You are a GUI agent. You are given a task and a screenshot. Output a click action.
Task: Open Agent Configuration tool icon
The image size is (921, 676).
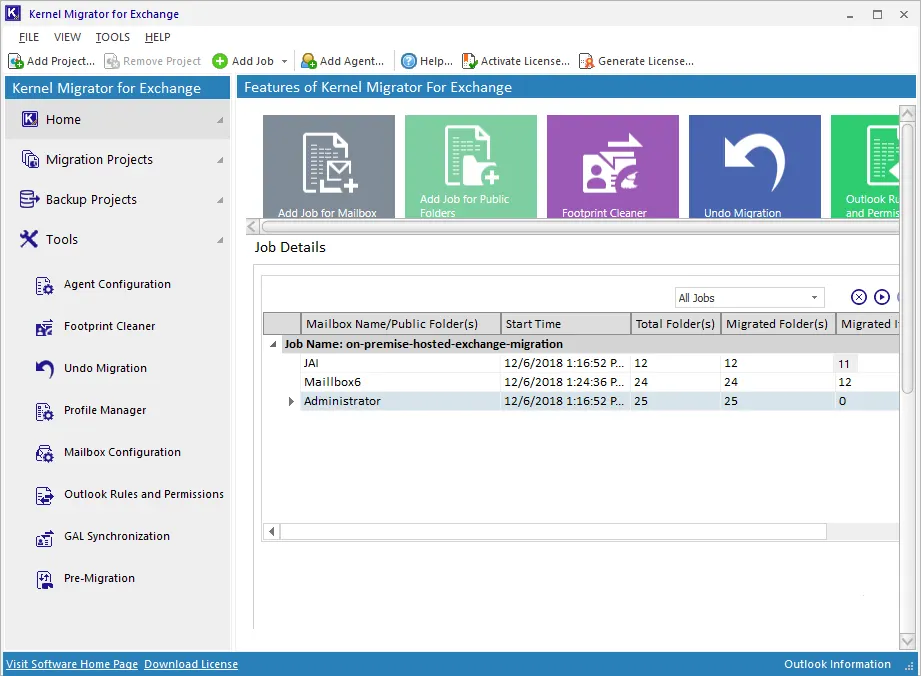click(45, 285)
